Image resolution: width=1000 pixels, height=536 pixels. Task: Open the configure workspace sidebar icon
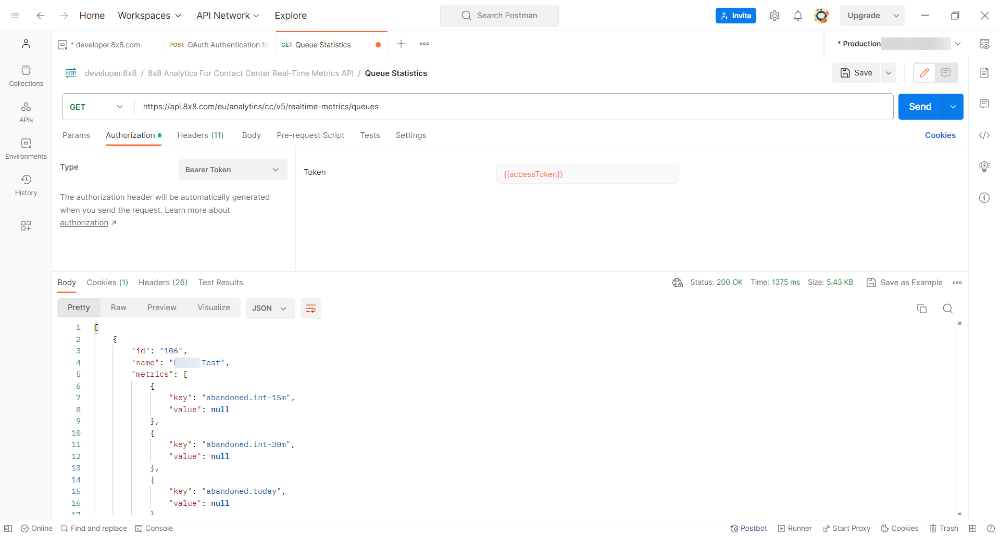[26, 225]
